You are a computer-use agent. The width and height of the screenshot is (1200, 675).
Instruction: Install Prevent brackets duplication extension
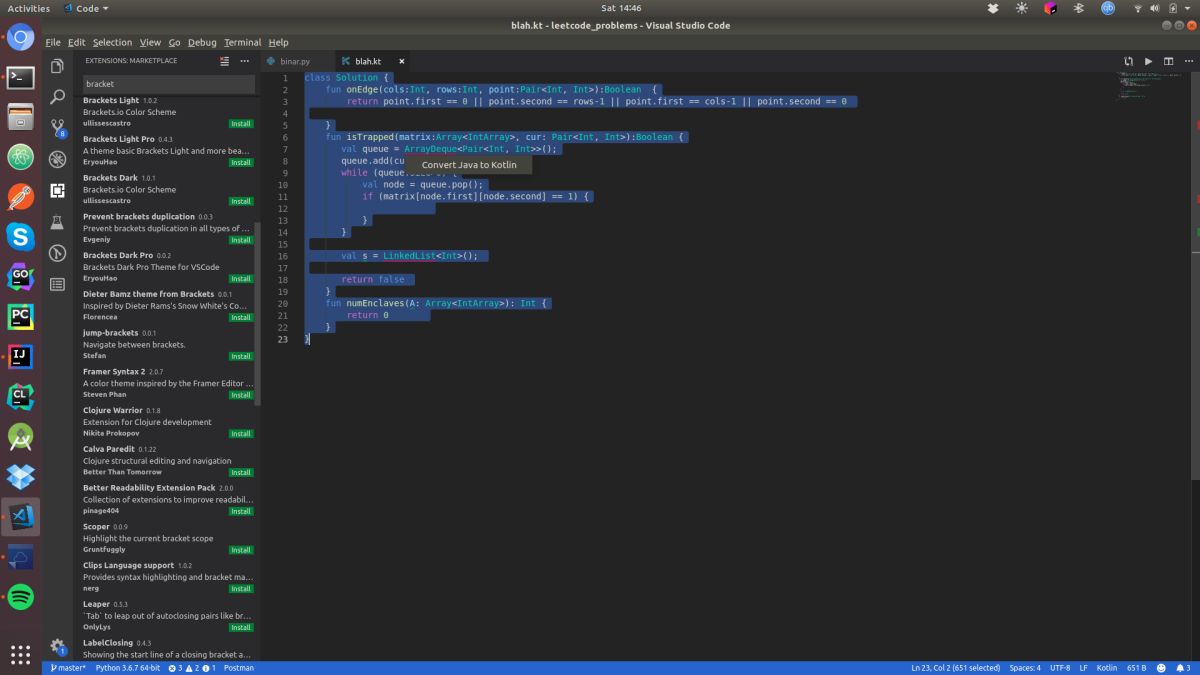(x=241, y=240)
